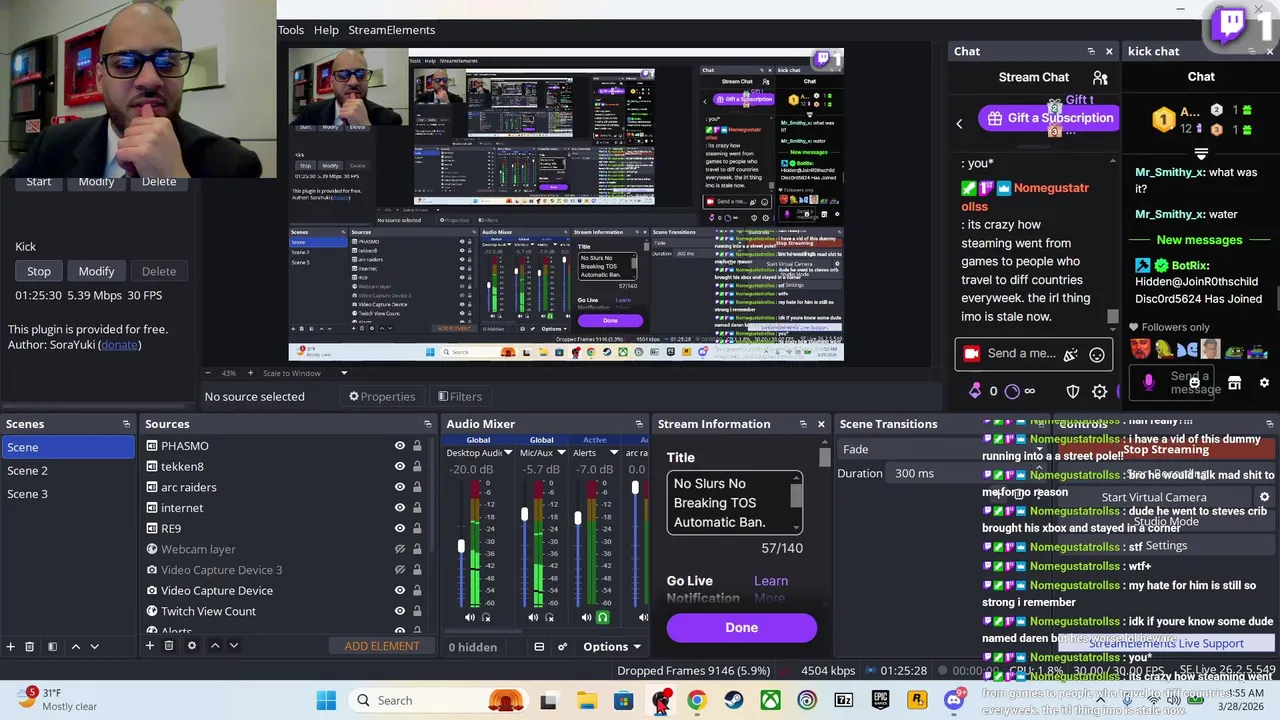The image size is (1280, 720).
Task: Pop out the Sources dock panel
Action: click(x=427, y=424)
